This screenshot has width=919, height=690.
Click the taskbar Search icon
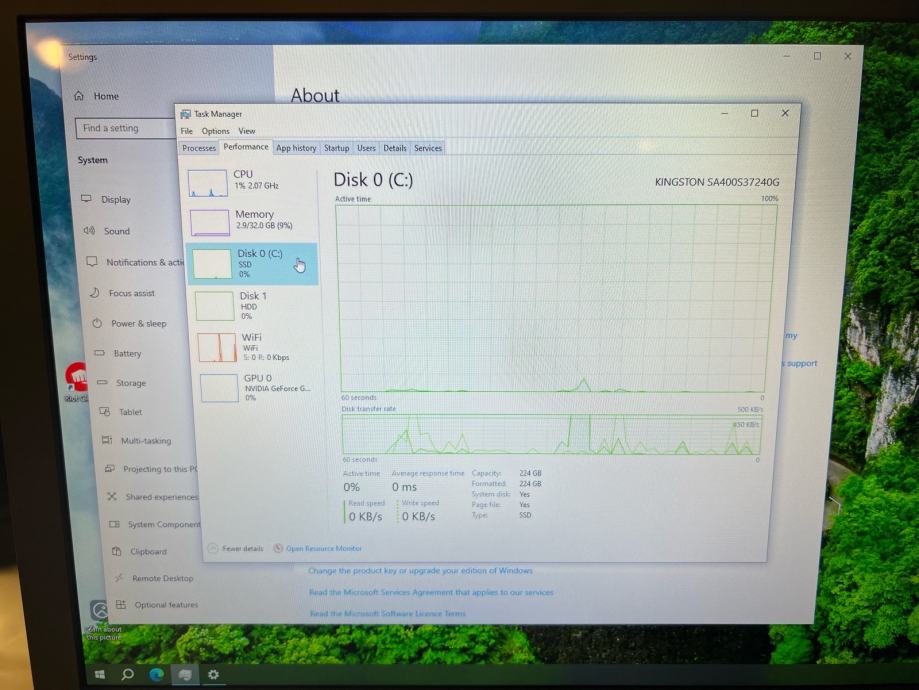(127, 675)
